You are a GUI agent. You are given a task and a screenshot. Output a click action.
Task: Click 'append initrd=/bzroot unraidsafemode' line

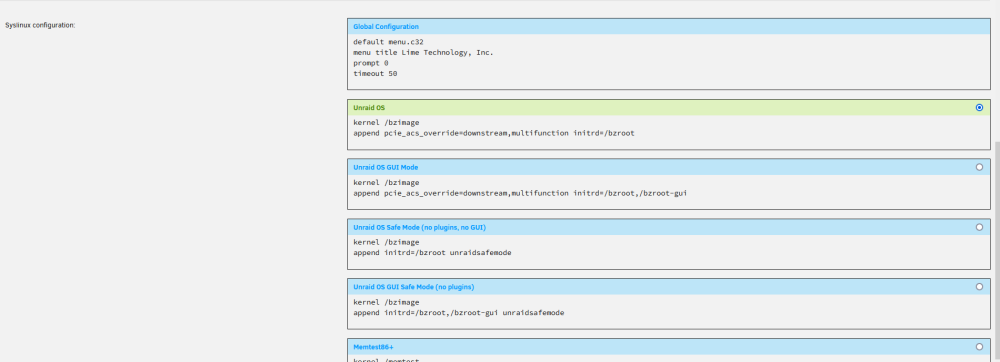432,252
